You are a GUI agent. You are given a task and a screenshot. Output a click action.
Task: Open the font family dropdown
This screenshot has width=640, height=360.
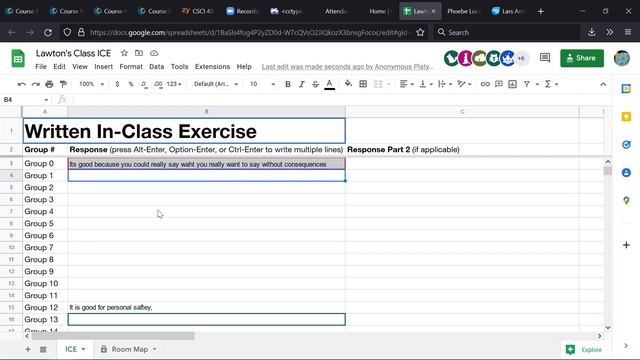pyautogui.click(x=216, y=84)
